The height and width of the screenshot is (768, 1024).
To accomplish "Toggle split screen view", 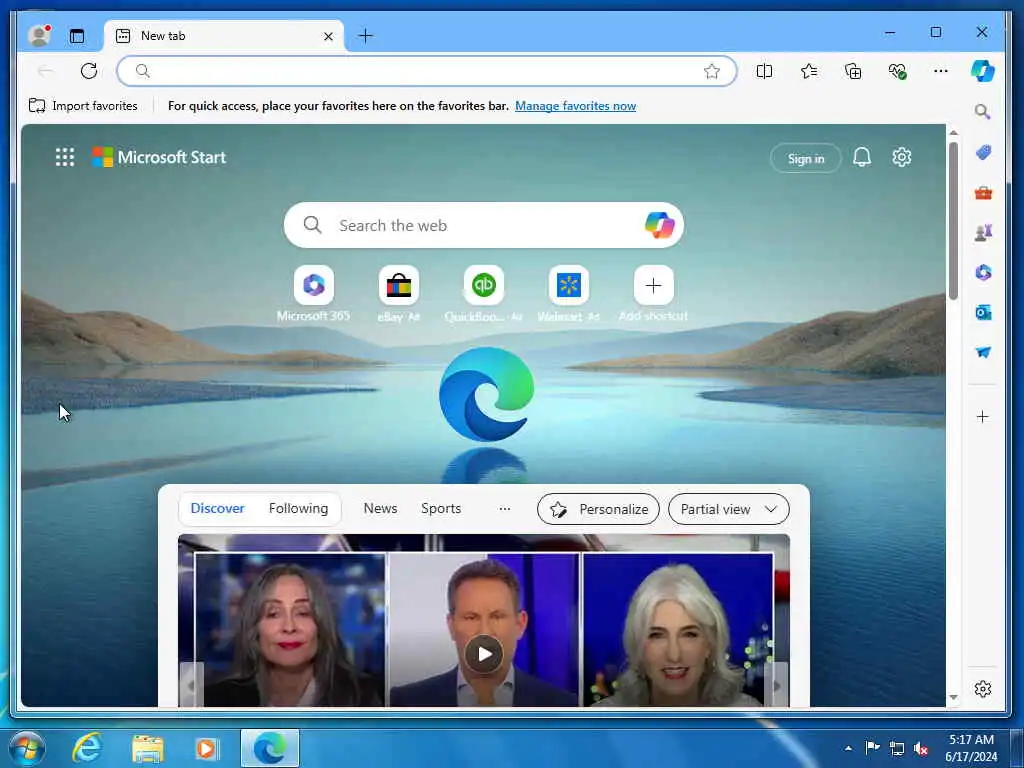I will [x=764, y=71].
